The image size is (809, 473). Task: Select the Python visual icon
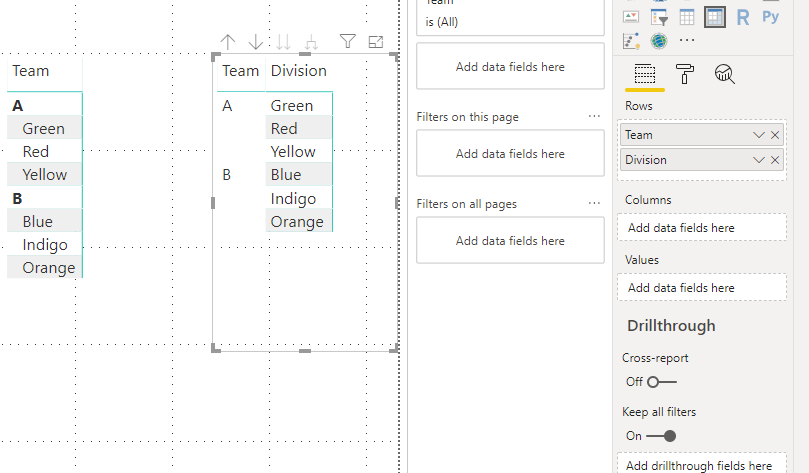[770, 17]
